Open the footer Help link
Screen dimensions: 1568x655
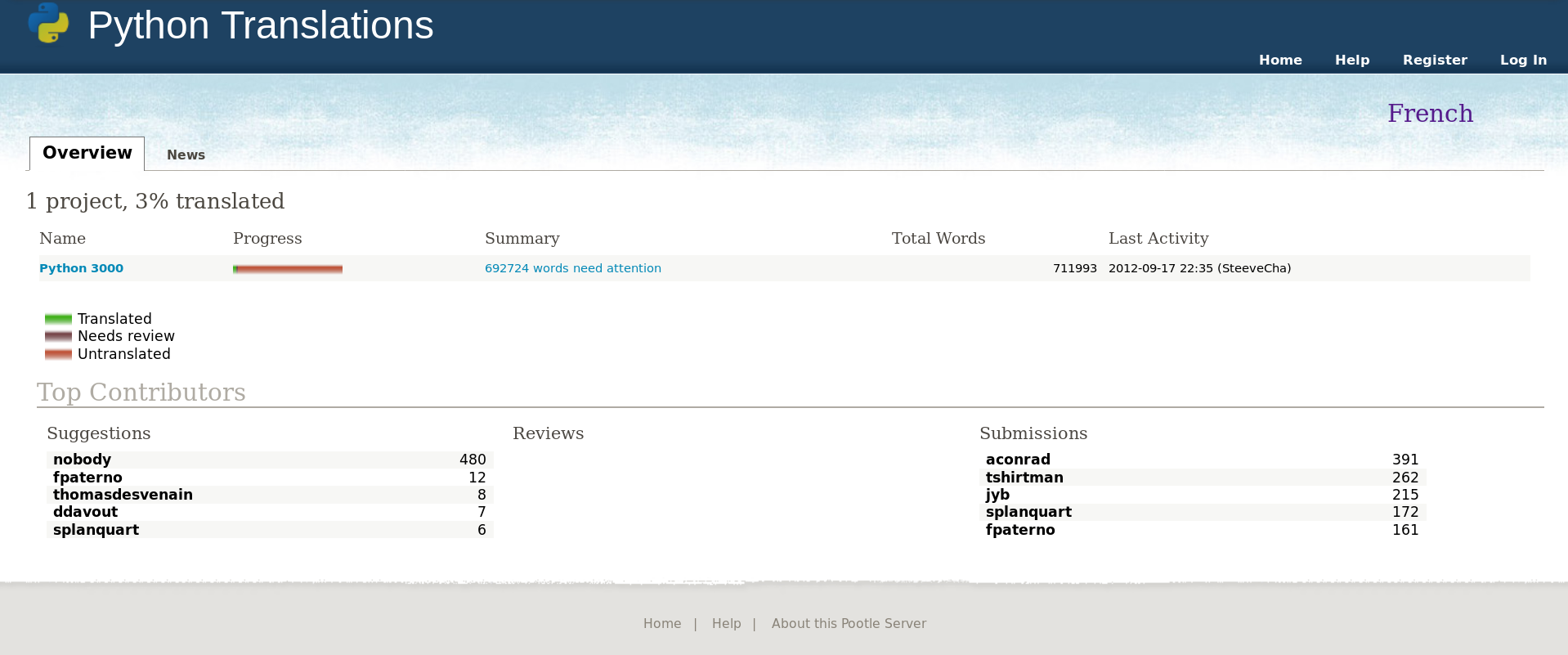tap(726, 623)
